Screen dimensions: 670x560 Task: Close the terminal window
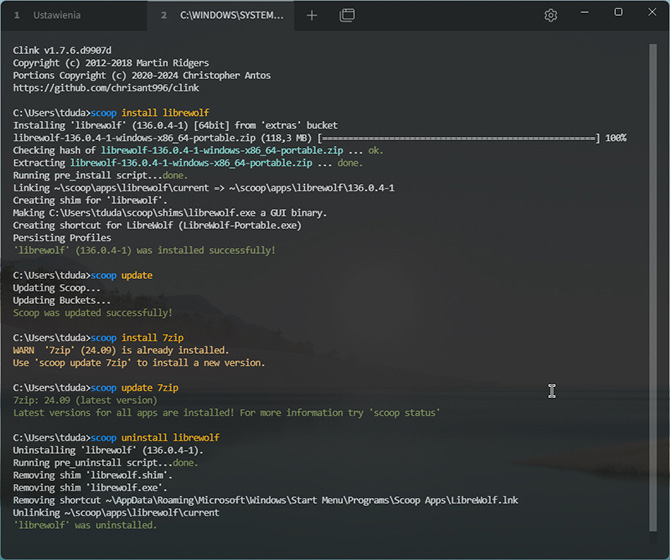tap(652, 12)
